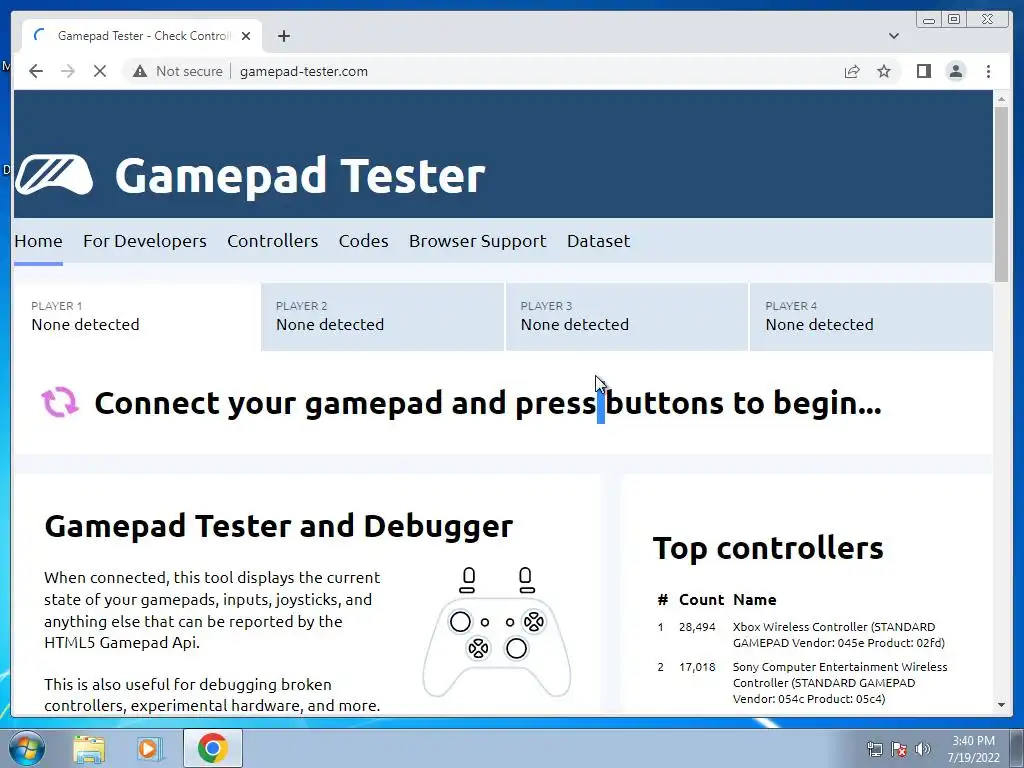The height and width of the screenshot is (768, 1024).
Task: Click the count value 28,494
Action: (x=697, y=627)
